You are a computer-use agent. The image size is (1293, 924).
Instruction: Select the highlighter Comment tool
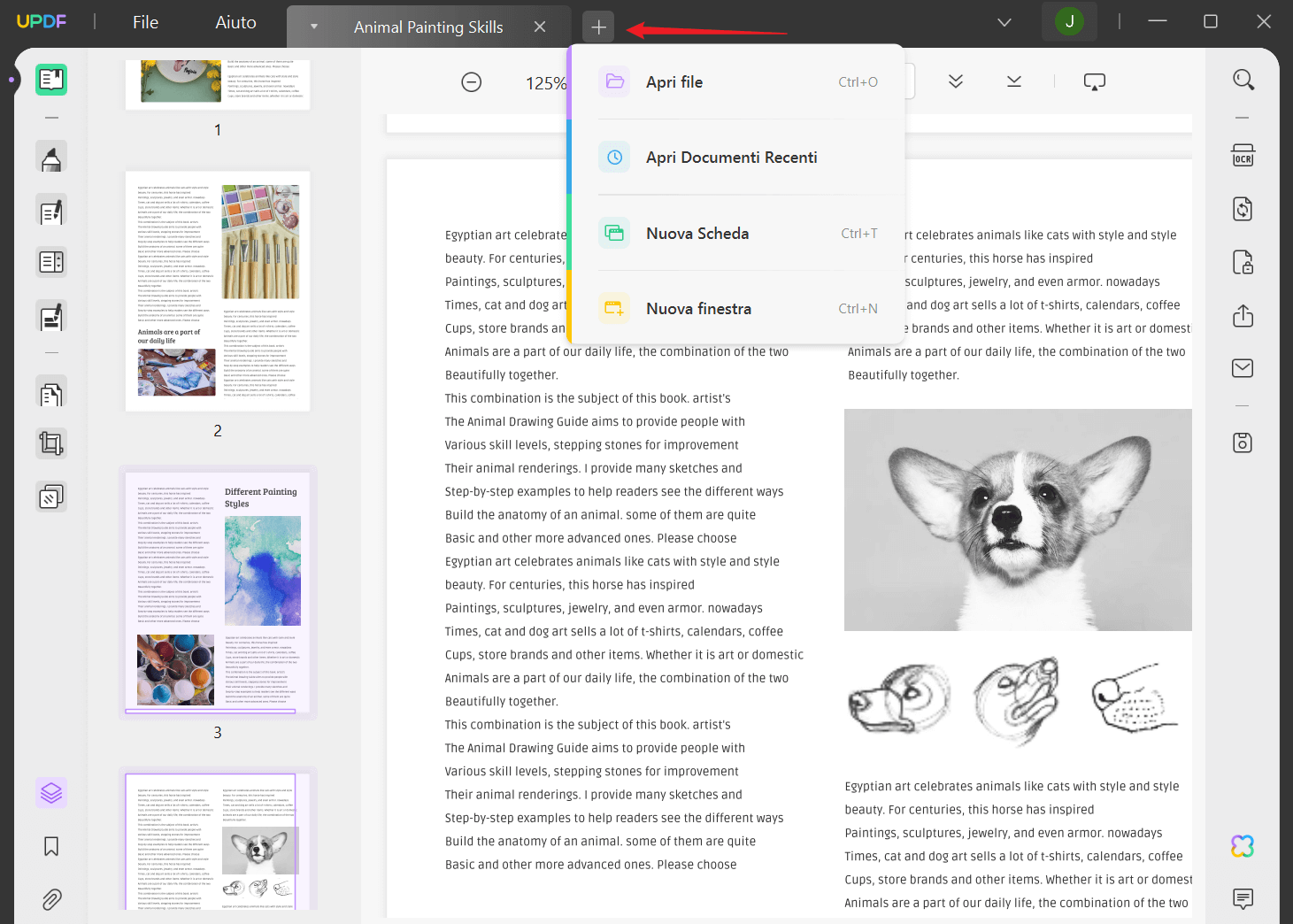click(x=51, y=158)
